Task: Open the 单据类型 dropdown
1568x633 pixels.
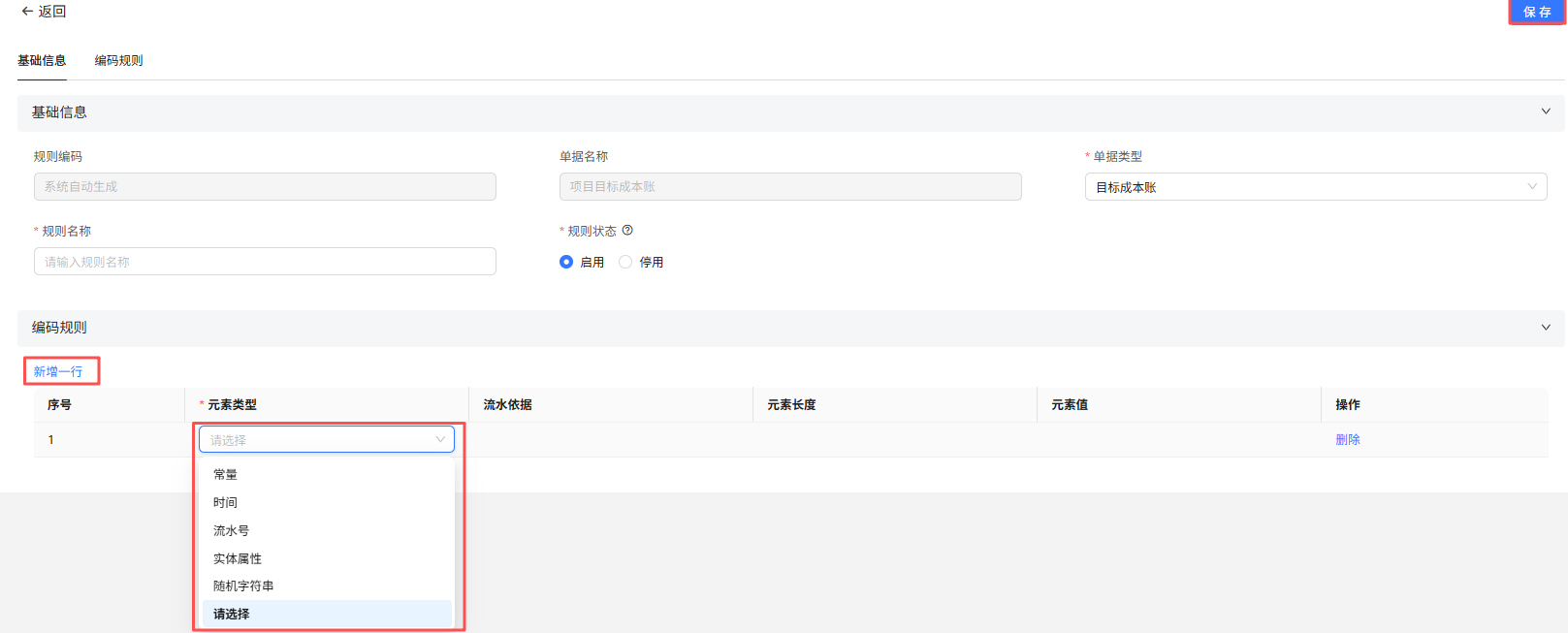Action: pos(1315,187)
